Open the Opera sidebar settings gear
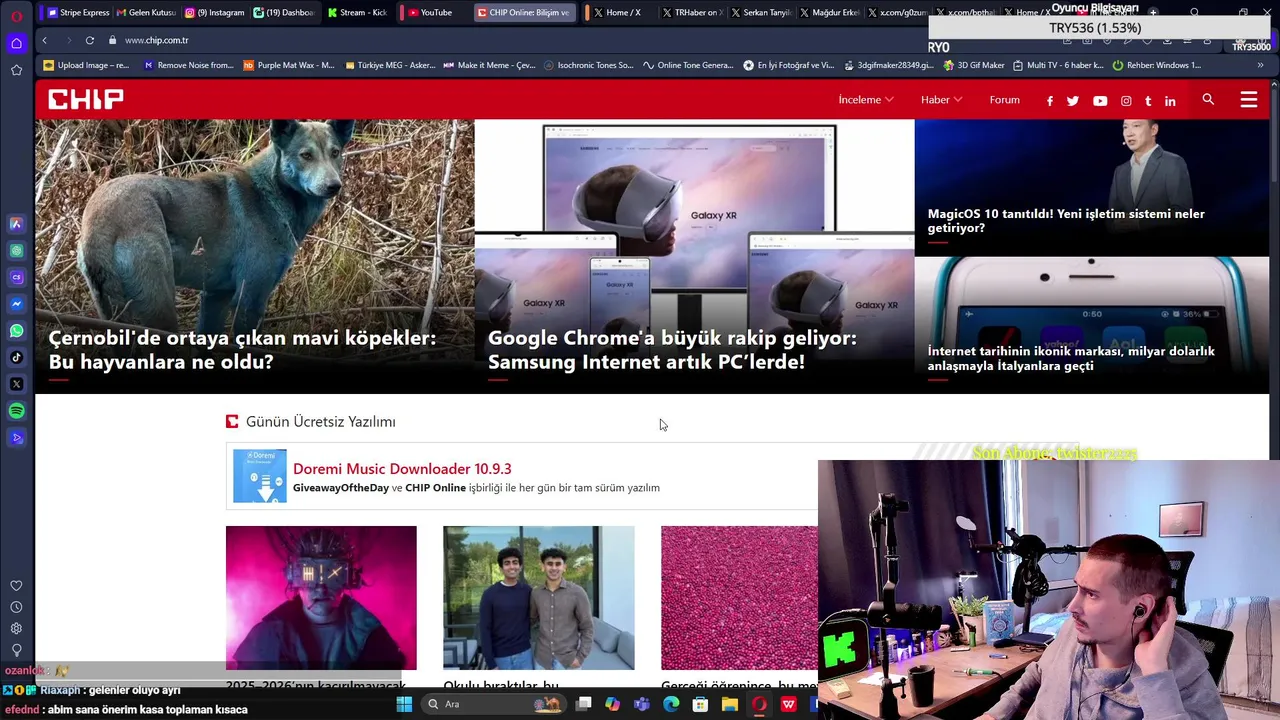The image size is (1280, 720). (x=16, y=628)
